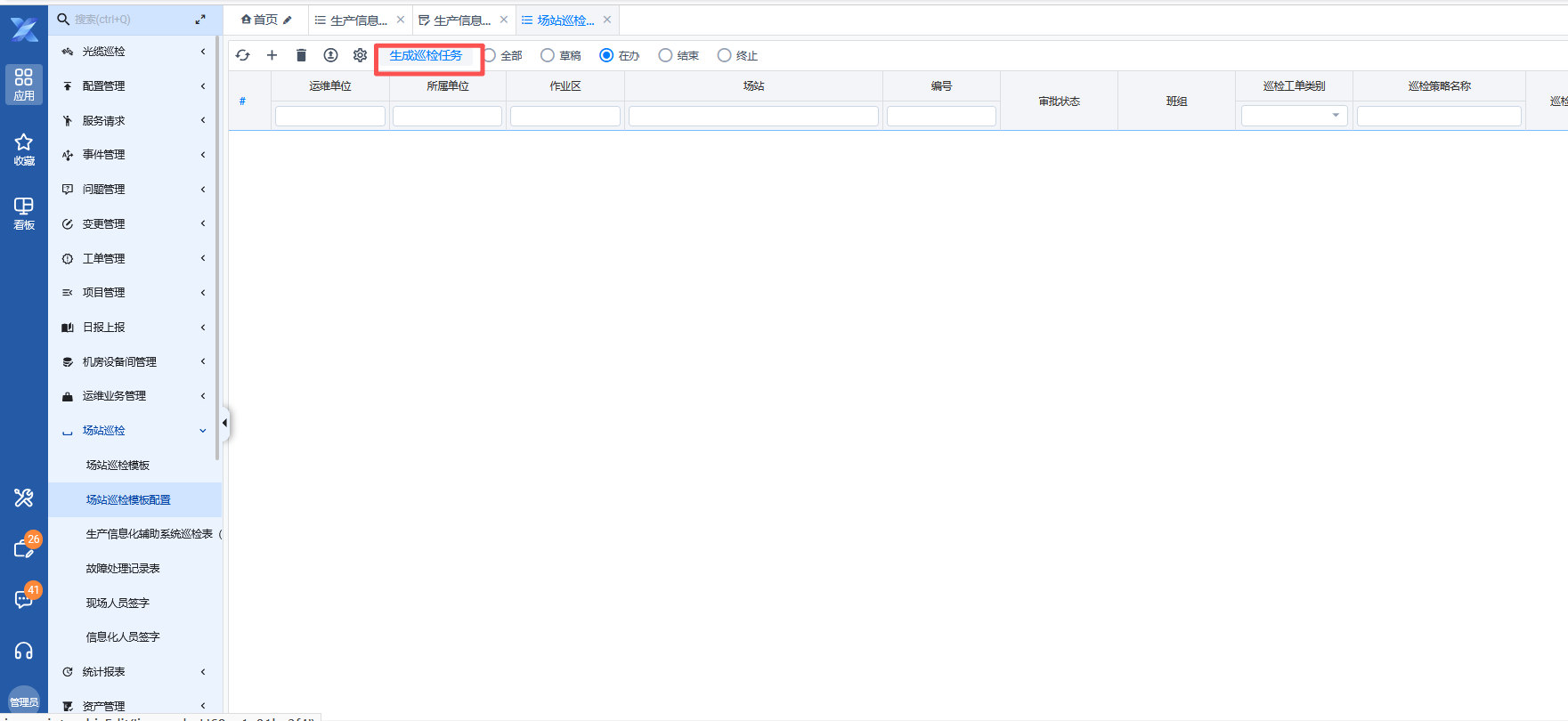The image size is (1568, 721).
Task: Open the 巡检工单类别 filter dropdown
Action: point(1294,116)
